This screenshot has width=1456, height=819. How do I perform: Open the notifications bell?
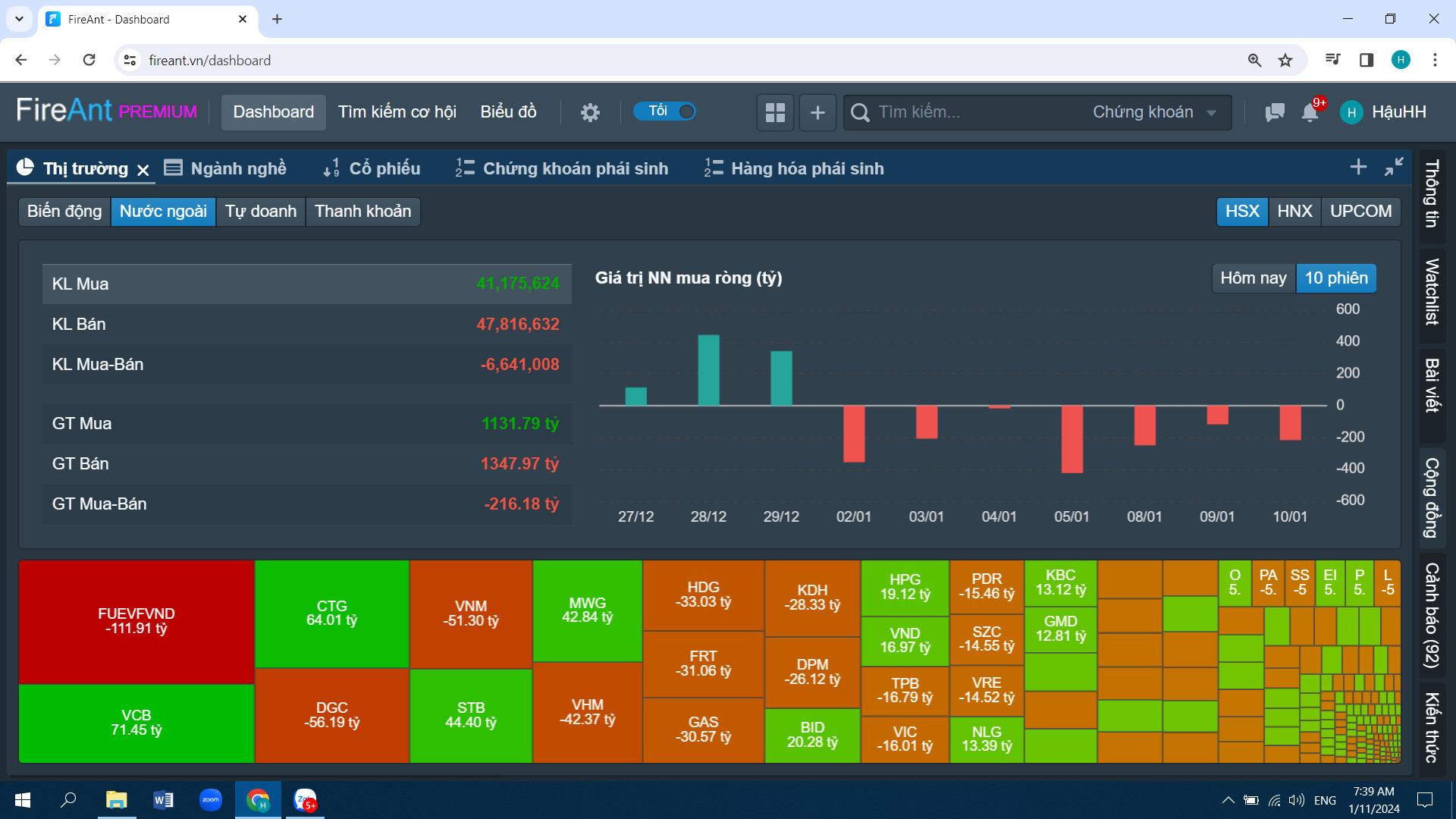(x=1310, y=112)
